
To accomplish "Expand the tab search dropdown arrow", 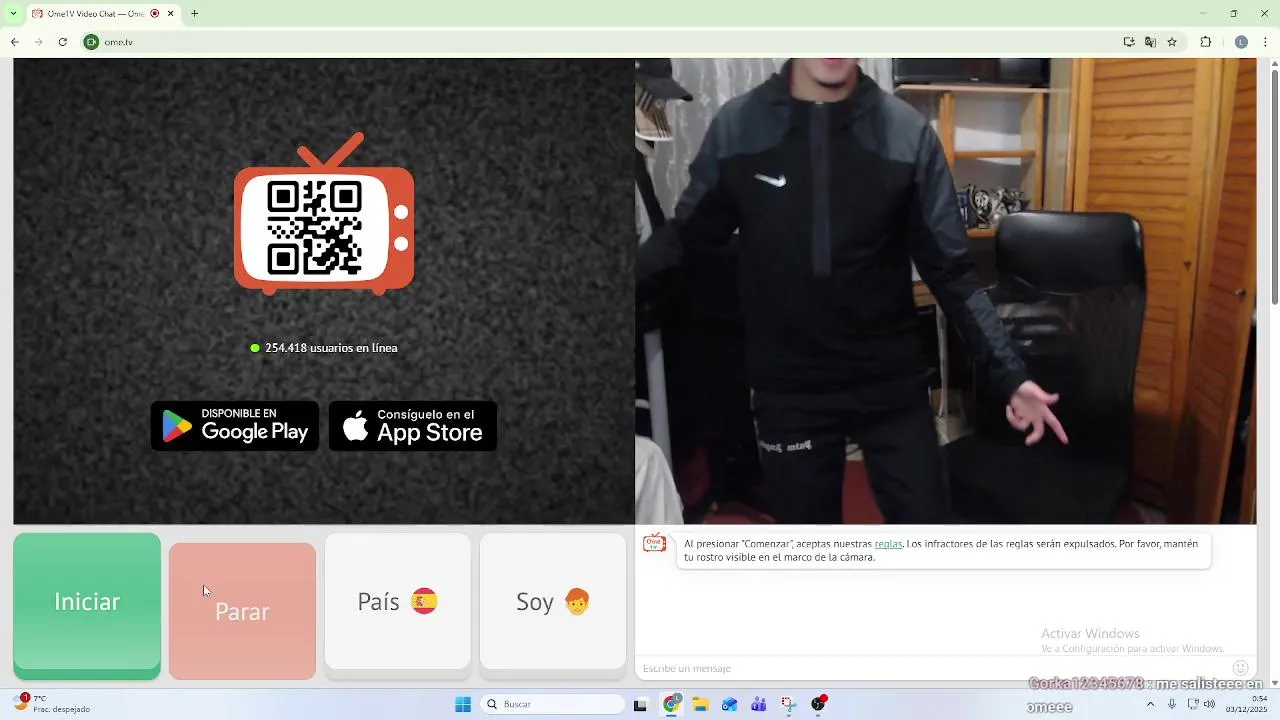I will [13, 13].
